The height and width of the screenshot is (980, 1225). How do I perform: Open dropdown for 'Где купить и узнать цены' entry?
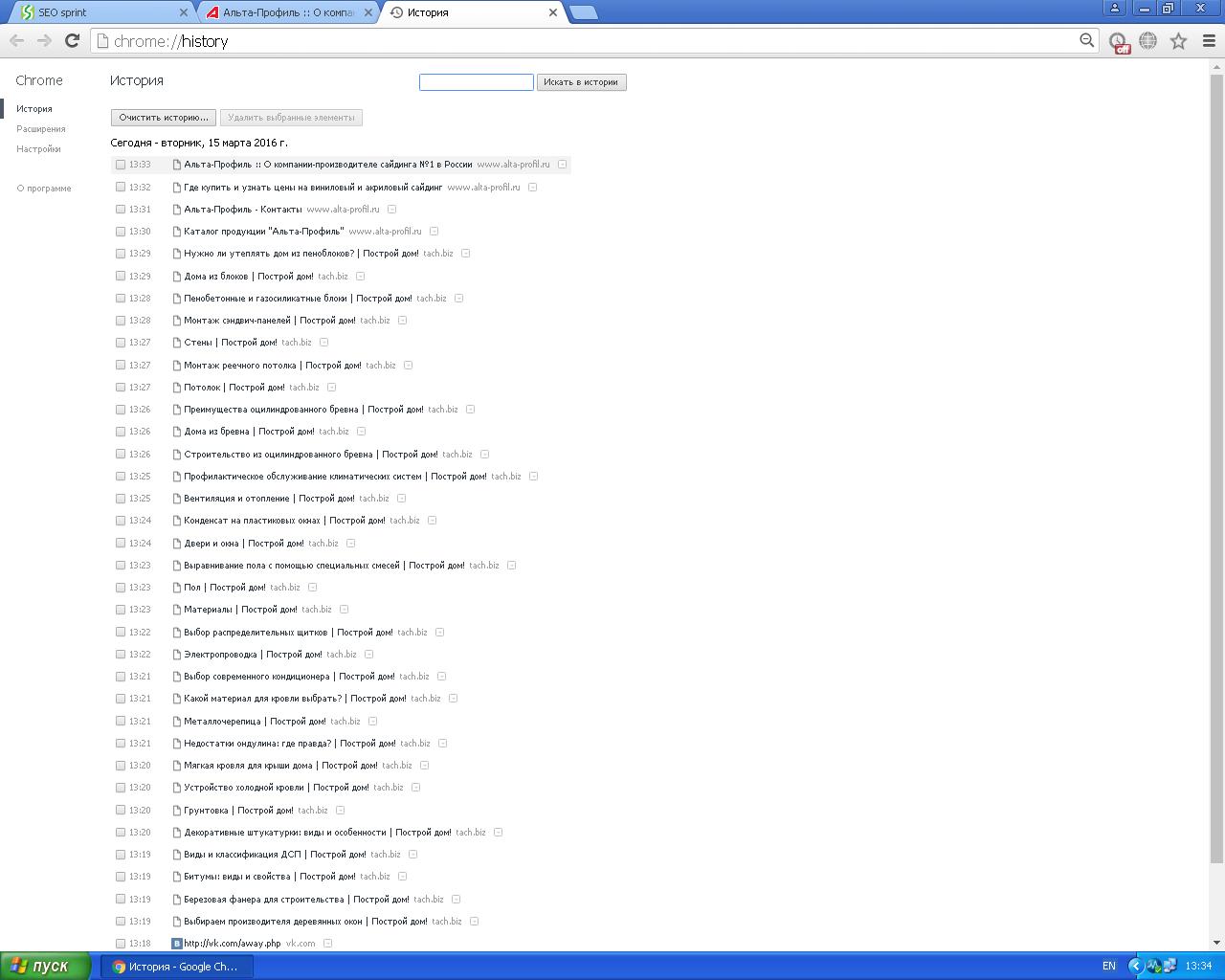pyautogui.click(x=532, y=187)
